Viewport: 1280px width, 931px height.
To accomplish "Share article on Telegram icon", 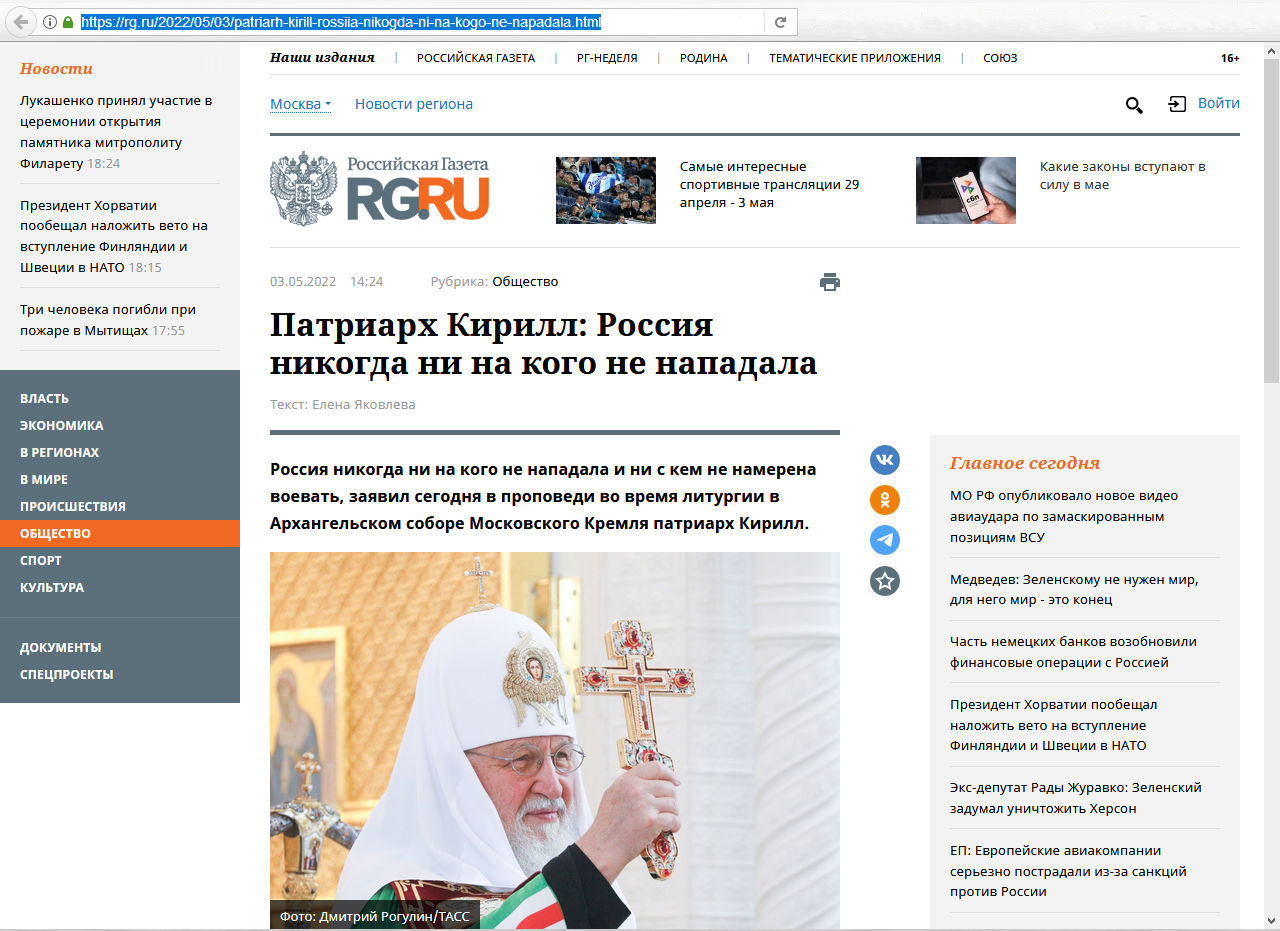I will point(885,540).
